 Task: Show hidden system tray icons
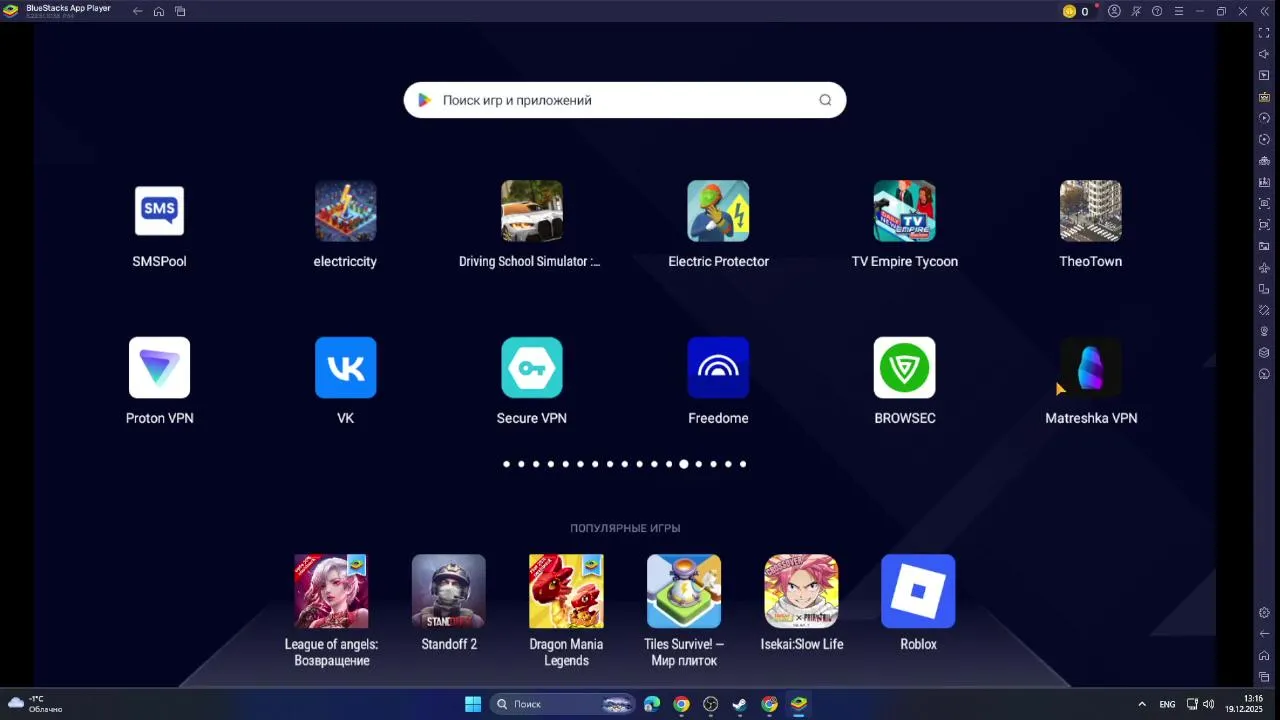point(1142,704)
